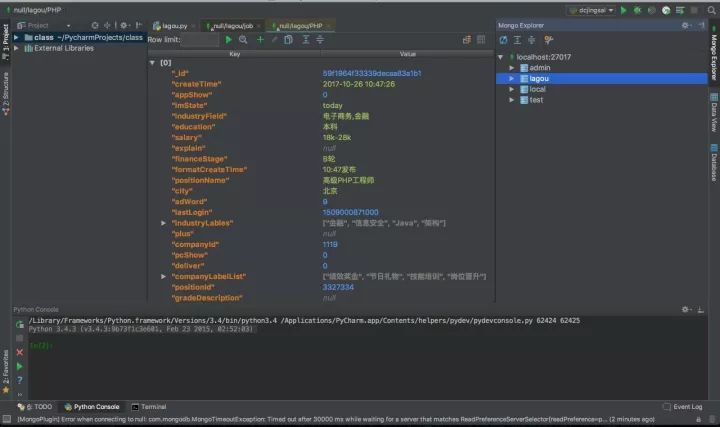Collapse the localhost:27017 server node

pos(501,57)
